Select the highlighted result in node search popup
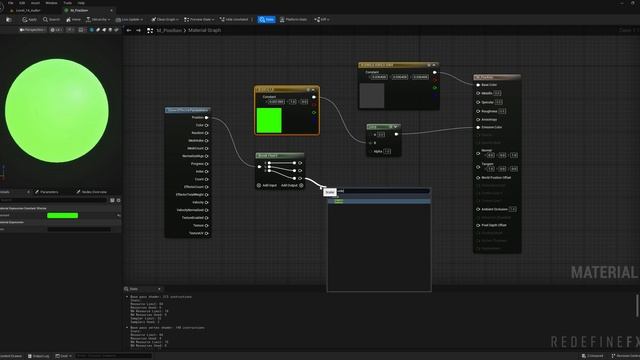The height and width of the screenshot is (360, 640). (x=379, y=201)
